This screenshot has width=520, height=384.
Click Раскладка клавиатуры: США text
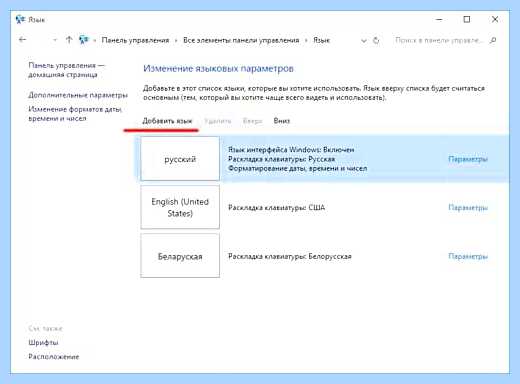276,208
